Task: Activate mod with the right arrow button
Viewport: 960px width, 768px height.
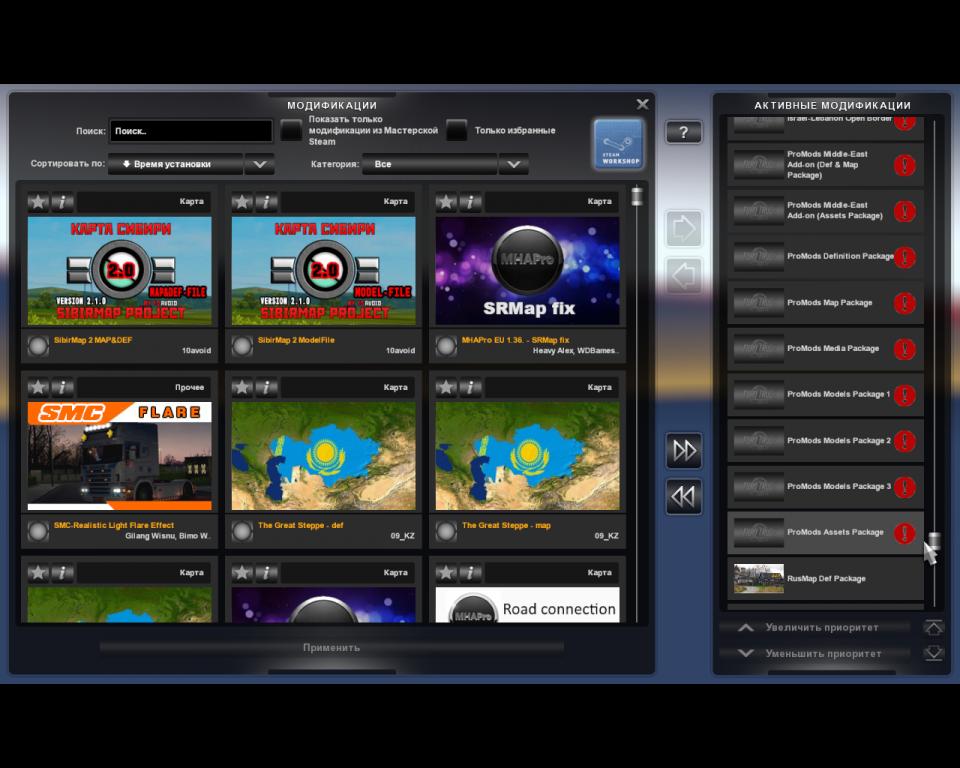Action: click(x=683, y=228)
